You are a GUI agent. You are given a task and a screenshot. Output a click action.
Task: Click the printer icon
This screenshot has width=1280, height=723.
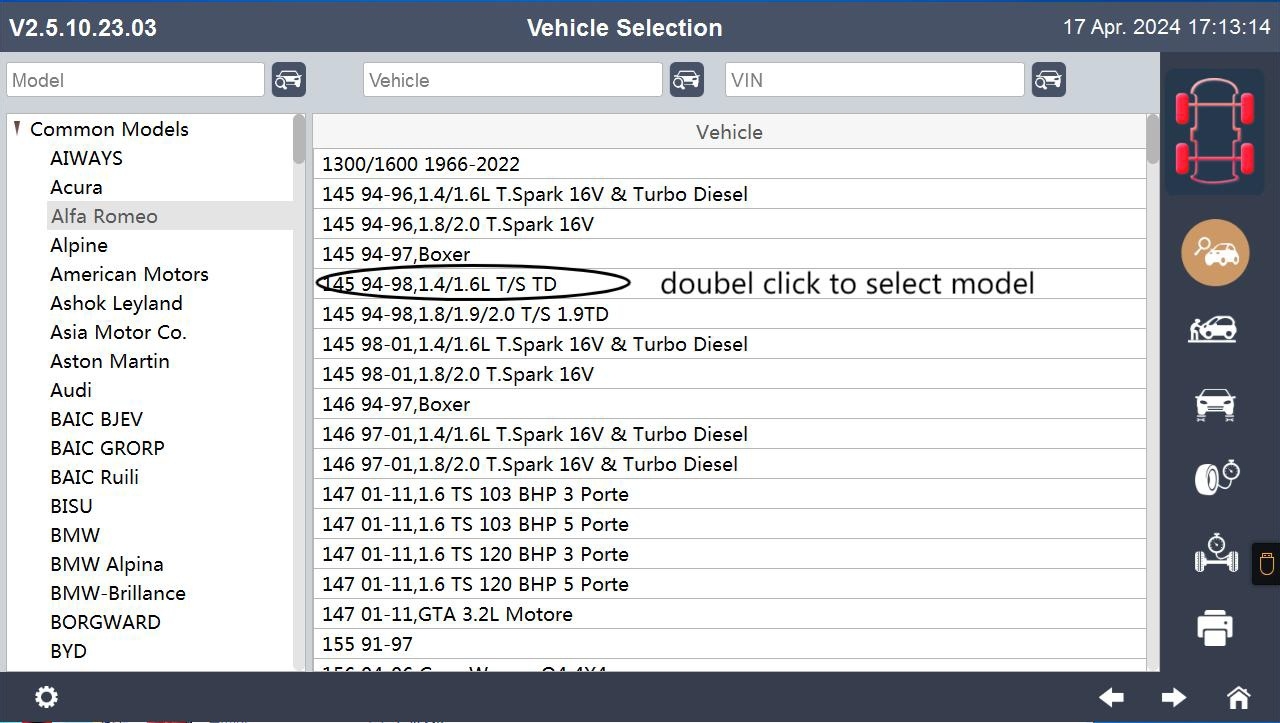point(1215,628)
